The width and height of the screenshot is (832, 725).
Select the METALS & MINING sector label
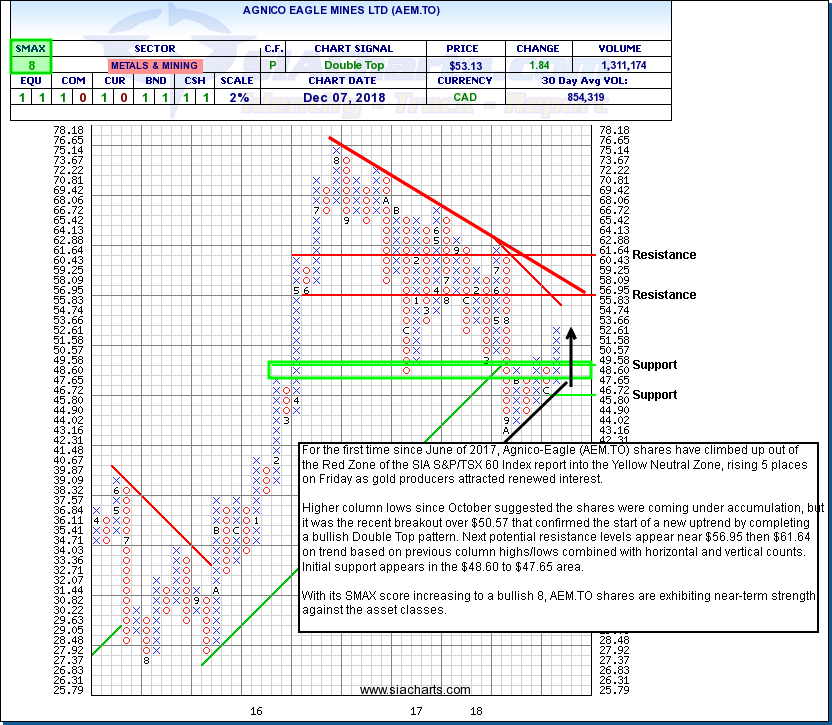153,66
